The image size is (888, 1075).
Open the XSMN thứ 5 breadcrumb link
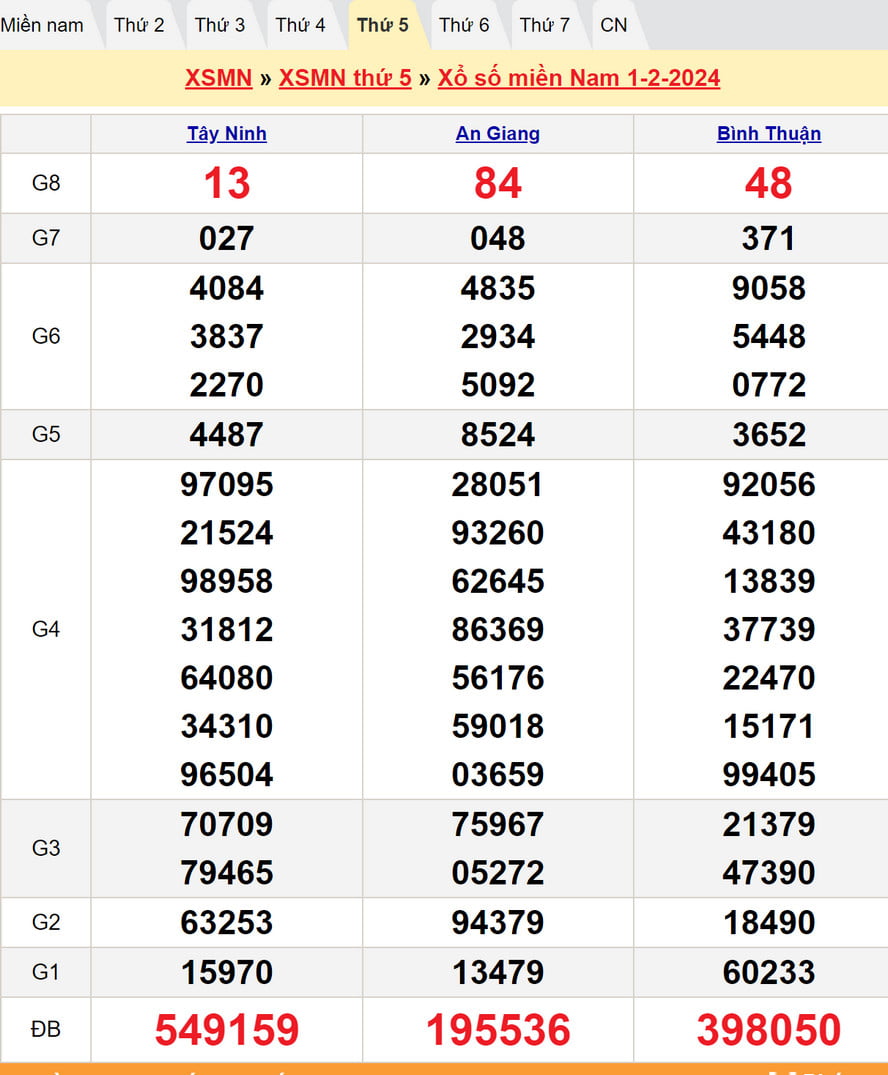345,78
